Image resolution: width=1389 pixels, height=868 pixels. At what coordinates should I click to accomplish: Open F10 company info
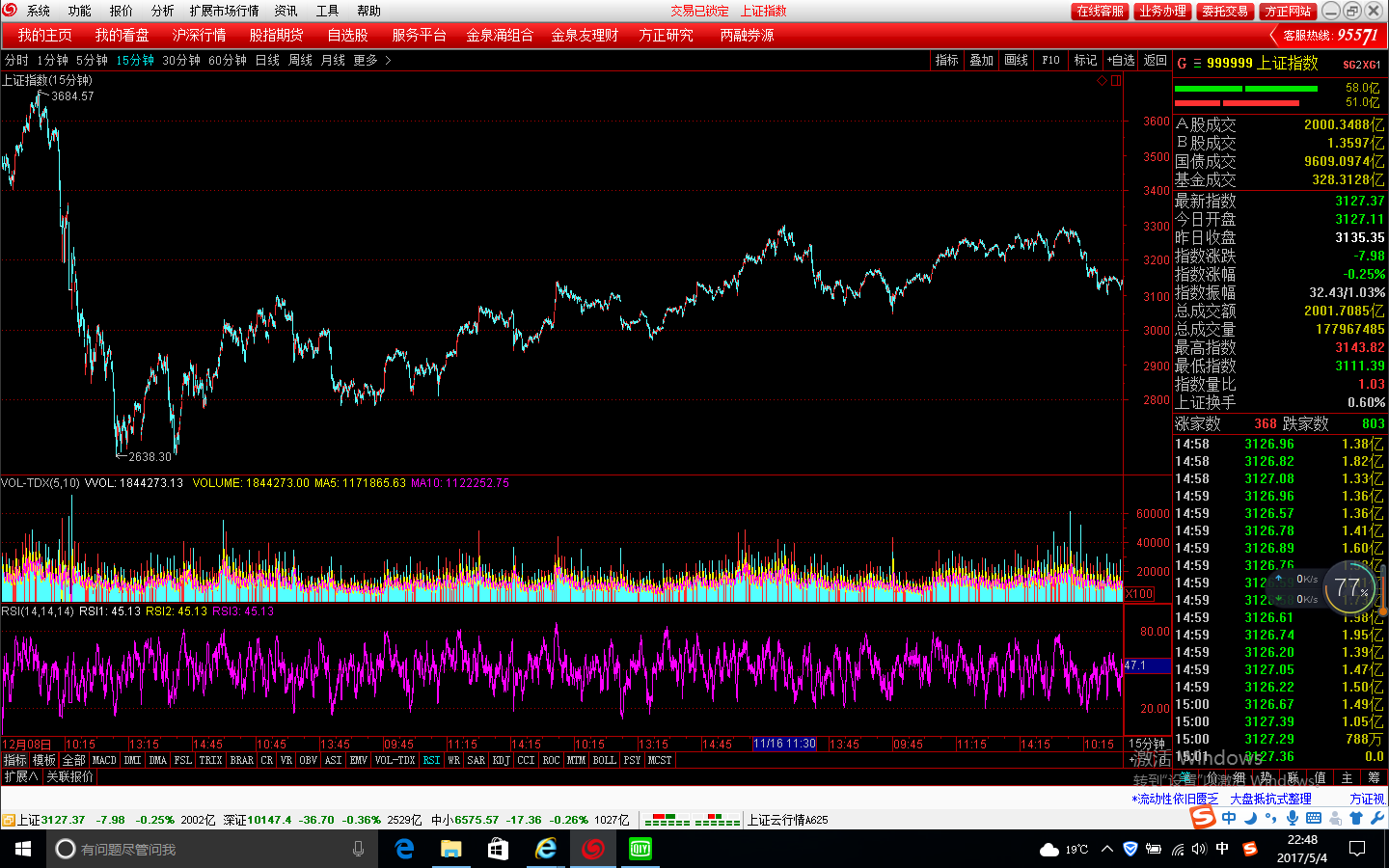click(x=1051, y=60)
